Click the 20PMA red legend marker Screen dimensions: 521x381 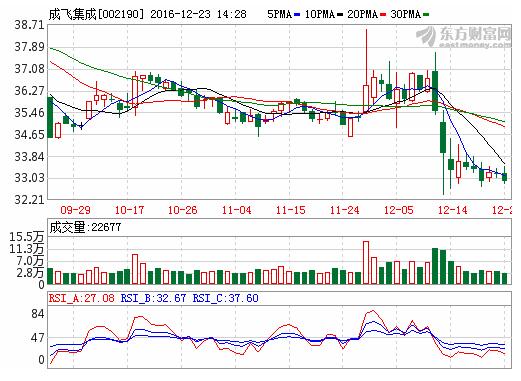383,14
